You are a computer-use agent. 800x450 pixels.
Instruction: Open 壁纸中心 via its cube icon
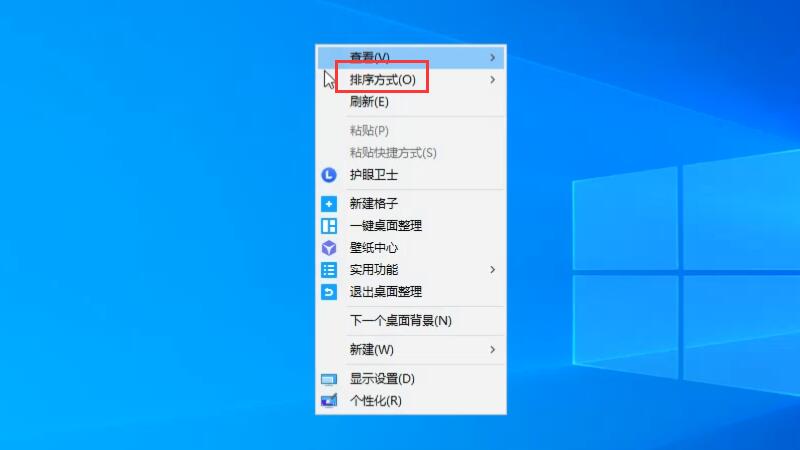click(x=329, y=247)
